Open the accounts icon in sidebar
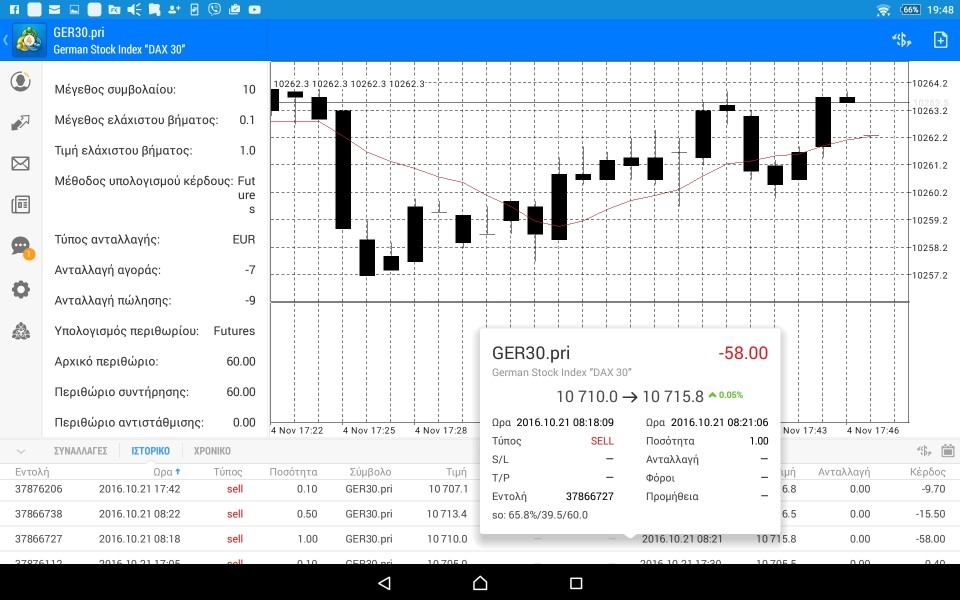 (x=21, y=81)
